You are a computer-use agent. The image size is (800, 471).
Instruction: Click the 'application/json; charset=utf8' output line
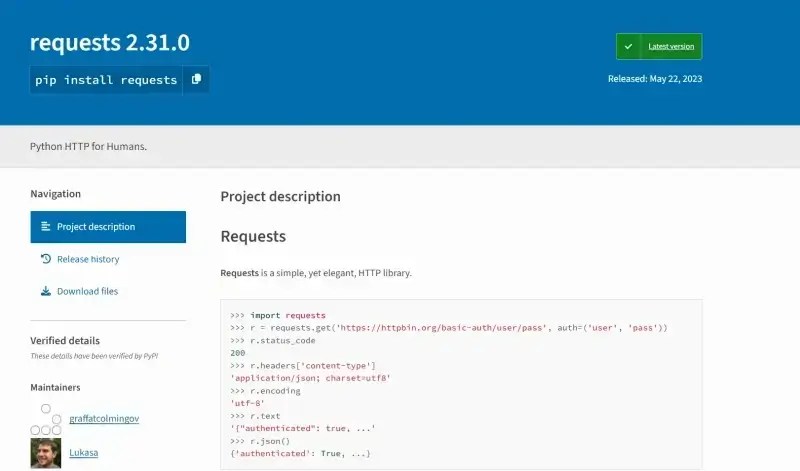[310, 378]
